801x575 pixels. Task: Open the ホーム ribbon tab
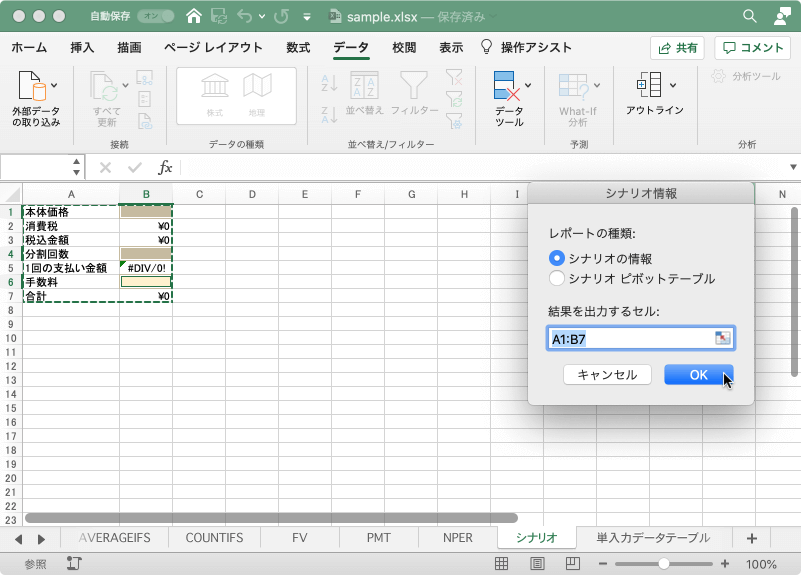click(29, 47)
